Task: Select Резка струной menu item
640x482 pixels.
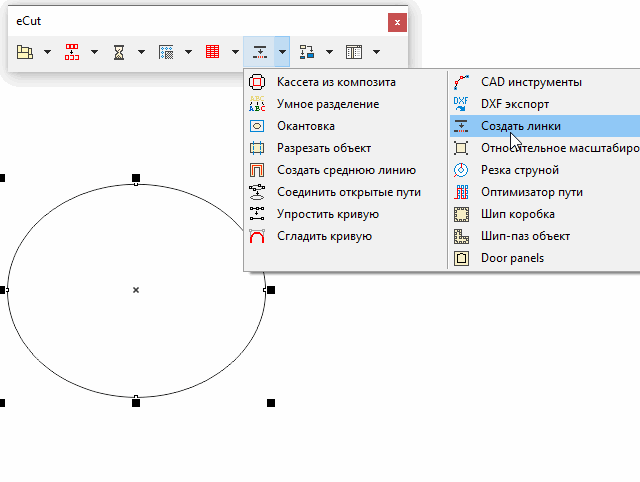Action: (544, 170)
